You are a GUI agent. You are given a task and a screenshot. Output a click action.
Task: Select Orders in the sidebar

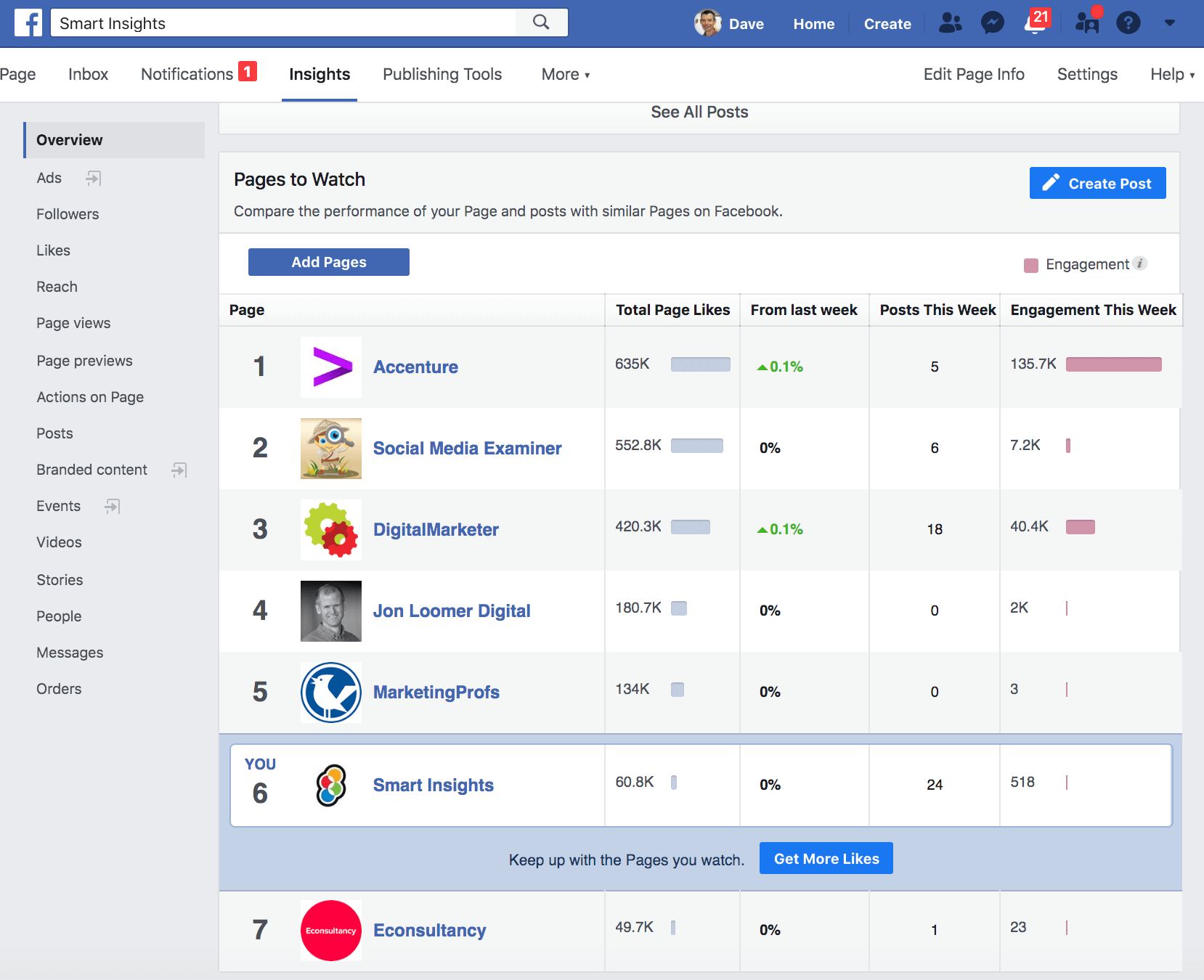pos(59,689)
